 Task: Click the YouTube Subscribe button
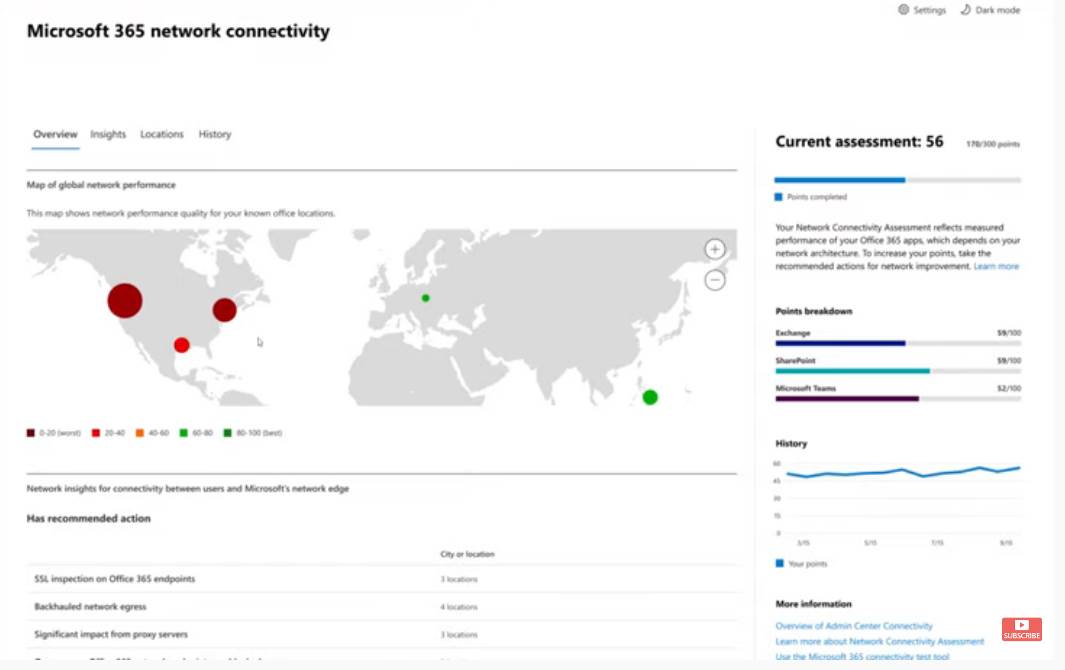[x=1021, y=629]
